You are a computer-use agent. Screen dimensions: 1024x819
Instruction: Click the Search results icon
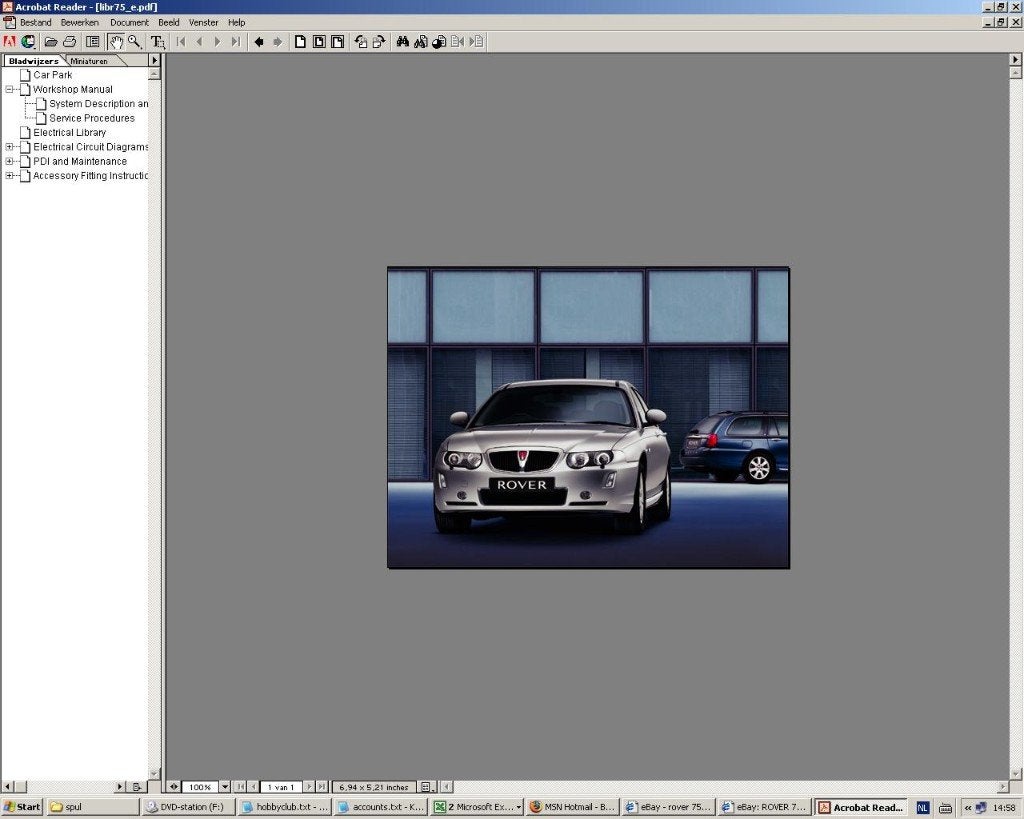[x=439, y=42]
